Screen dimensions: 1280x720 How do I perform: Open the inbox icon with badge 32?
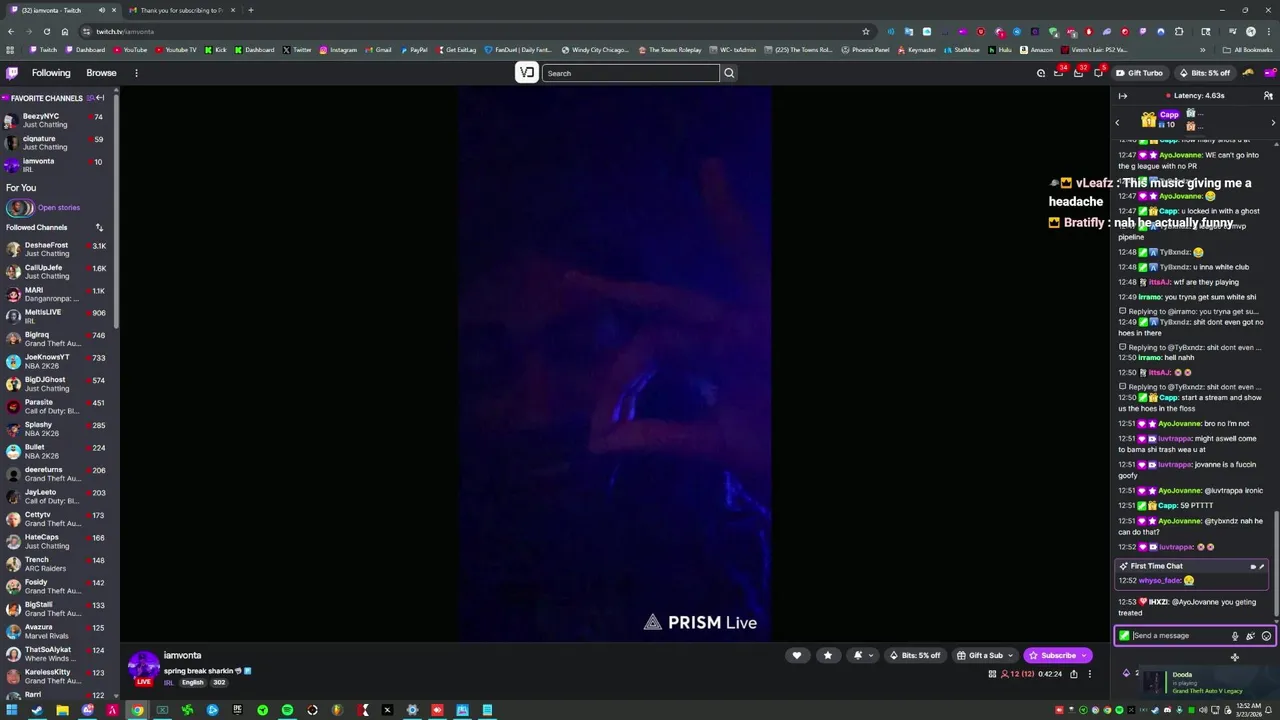(x=1079, y=73)
